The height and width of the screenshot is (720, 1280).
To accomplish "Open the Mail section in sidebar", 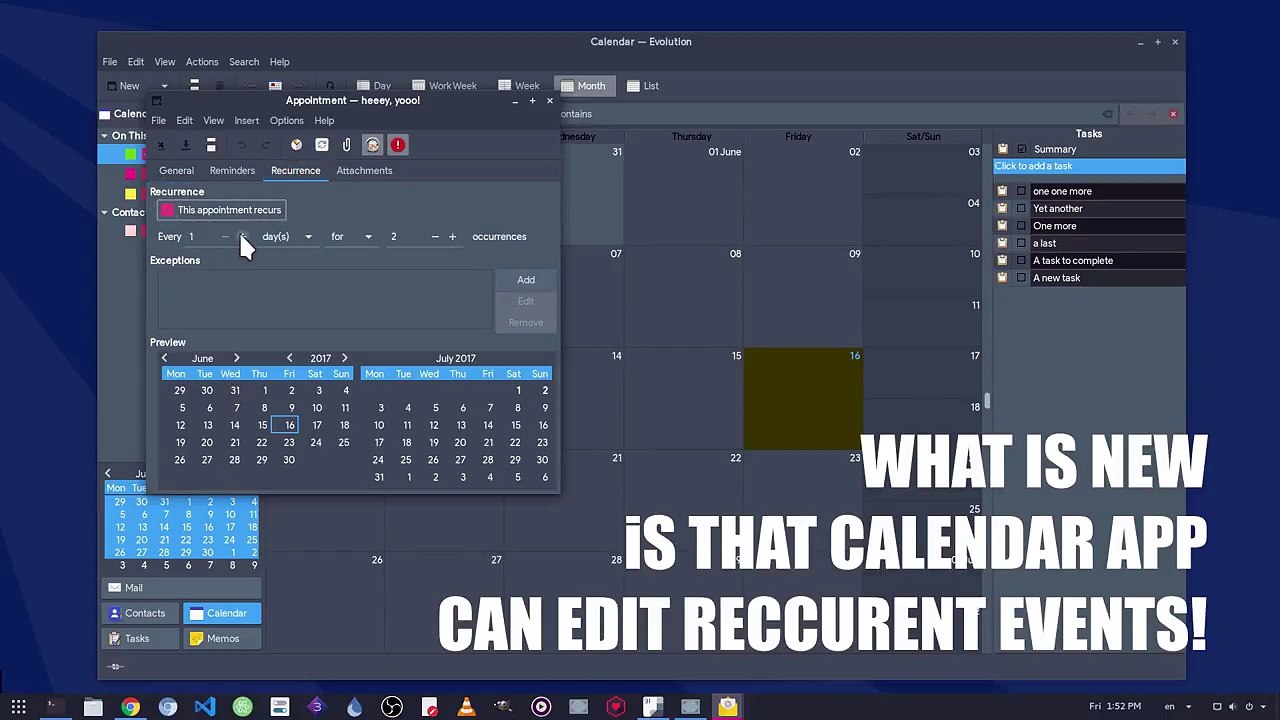I will 181,588.
